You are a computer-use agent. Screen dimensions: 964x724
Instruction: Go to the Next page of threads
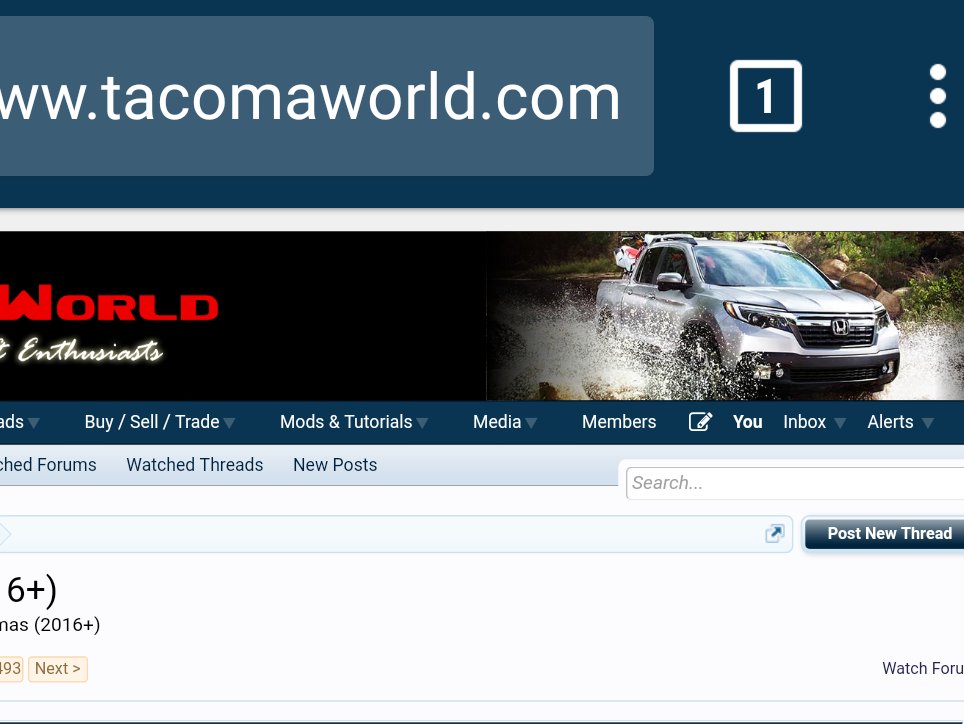[58, 669]
